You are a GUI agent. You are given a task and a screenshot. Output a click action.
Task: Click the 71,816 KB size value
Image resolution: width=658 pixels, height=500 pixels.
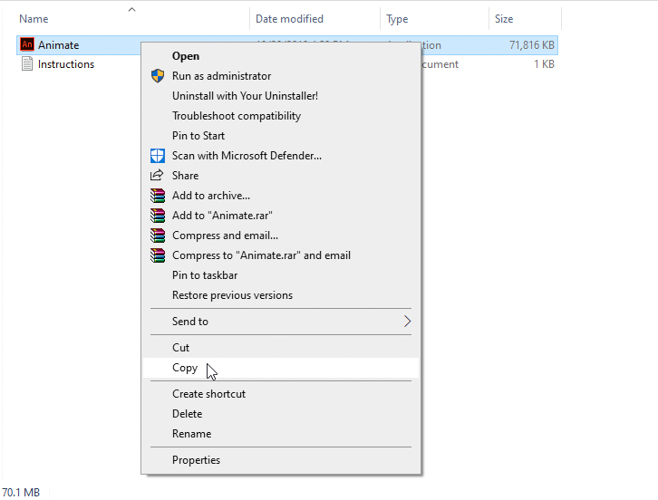coord(532,45)
